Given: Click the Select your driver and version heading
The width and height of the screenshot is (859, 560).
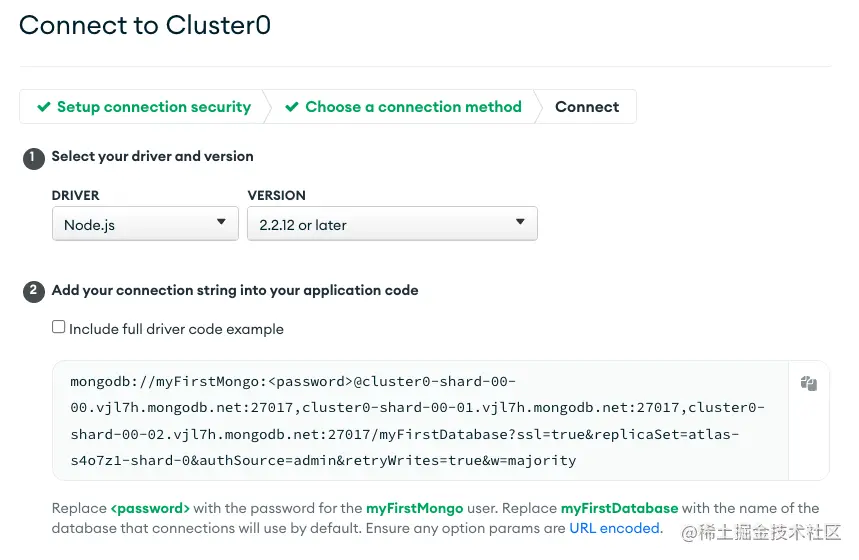Looking at the screenshot, I should pos(152,156).
